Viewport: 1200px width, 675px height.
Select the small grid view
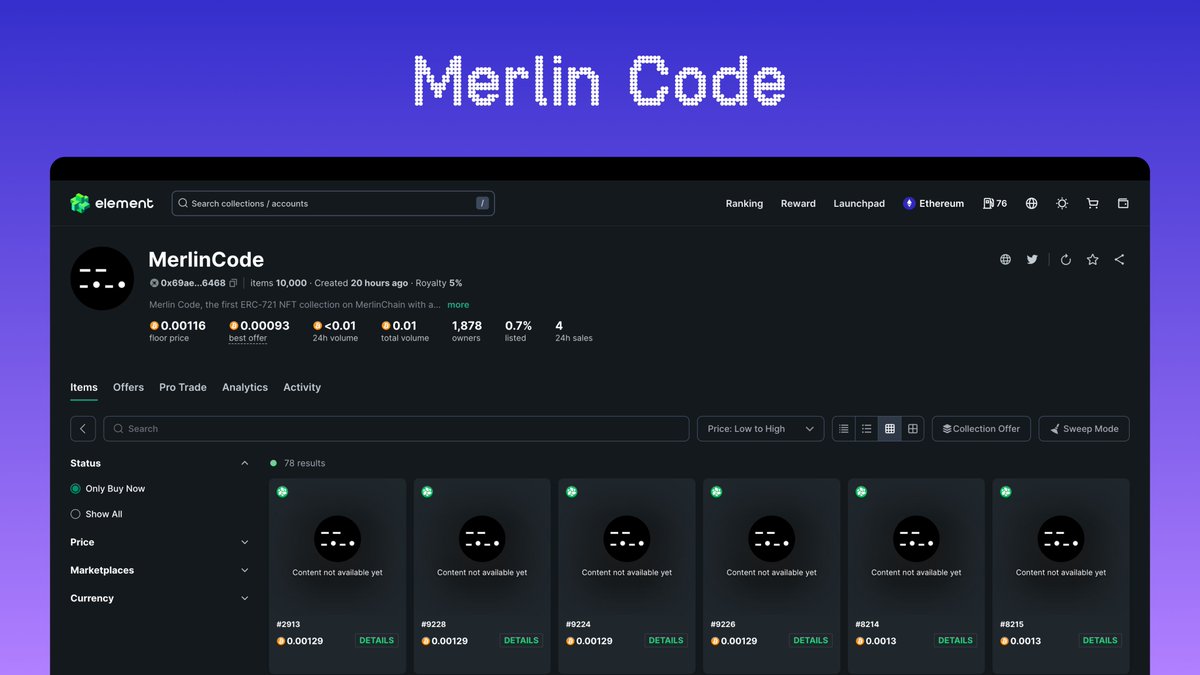click(890, 428)
